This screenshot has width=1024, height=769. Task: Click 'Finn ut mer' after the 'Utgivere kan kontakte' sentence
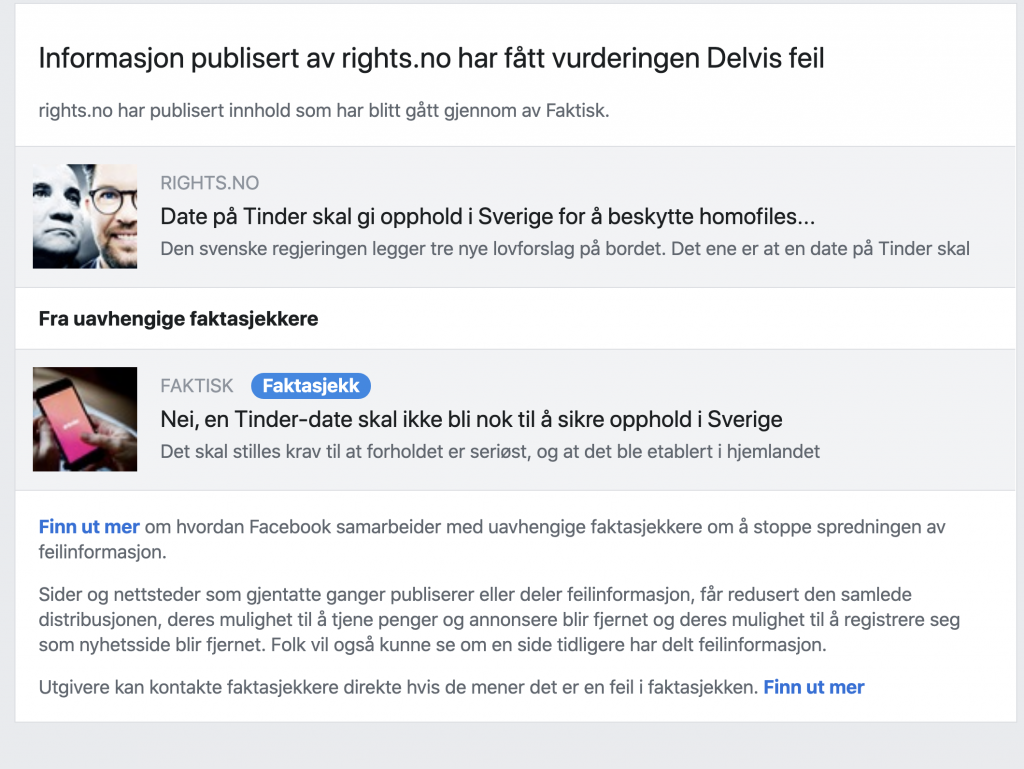click(x=813, y=687)
